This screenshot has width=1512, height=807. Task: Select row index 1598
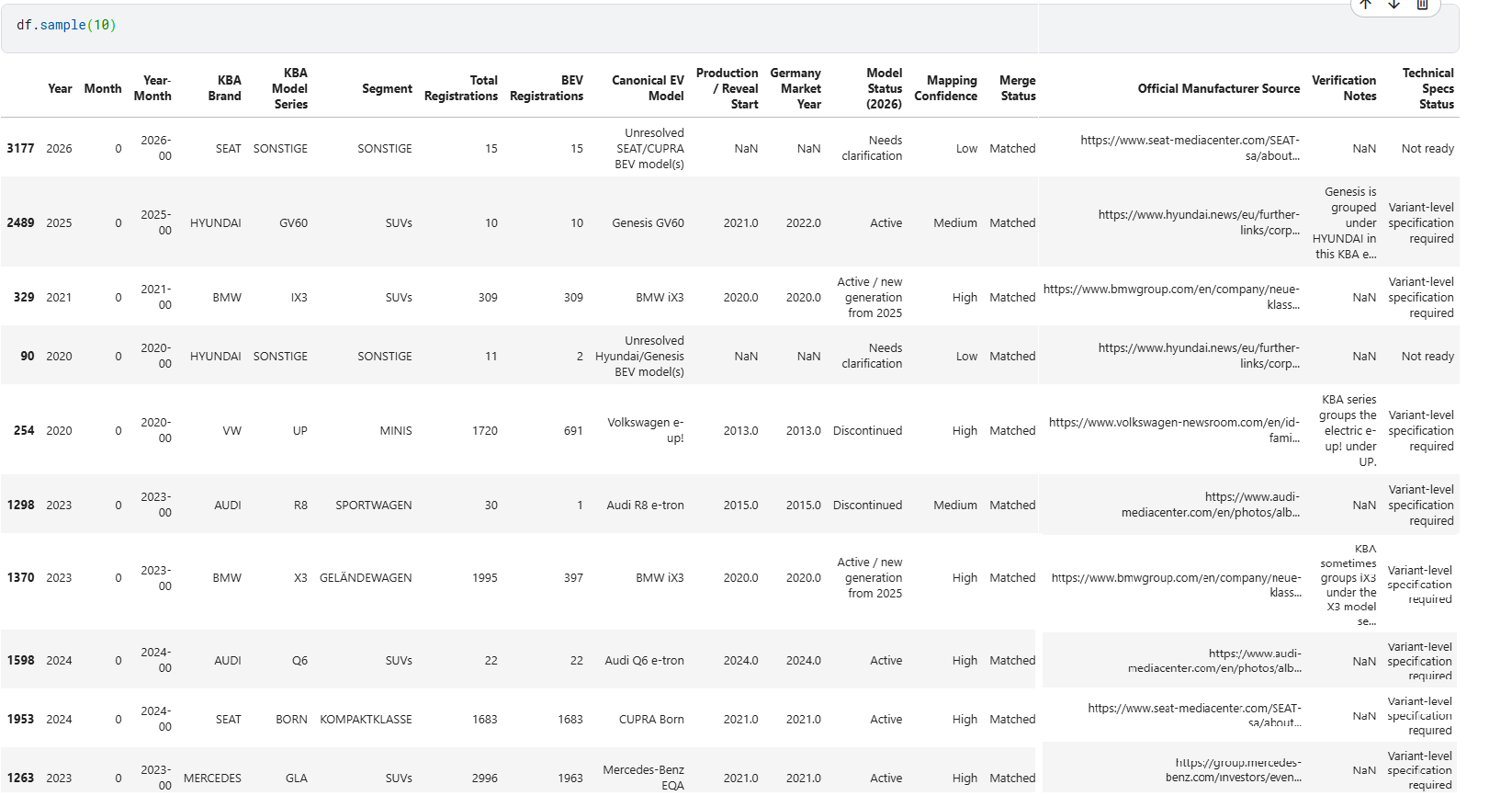point(20,660)
